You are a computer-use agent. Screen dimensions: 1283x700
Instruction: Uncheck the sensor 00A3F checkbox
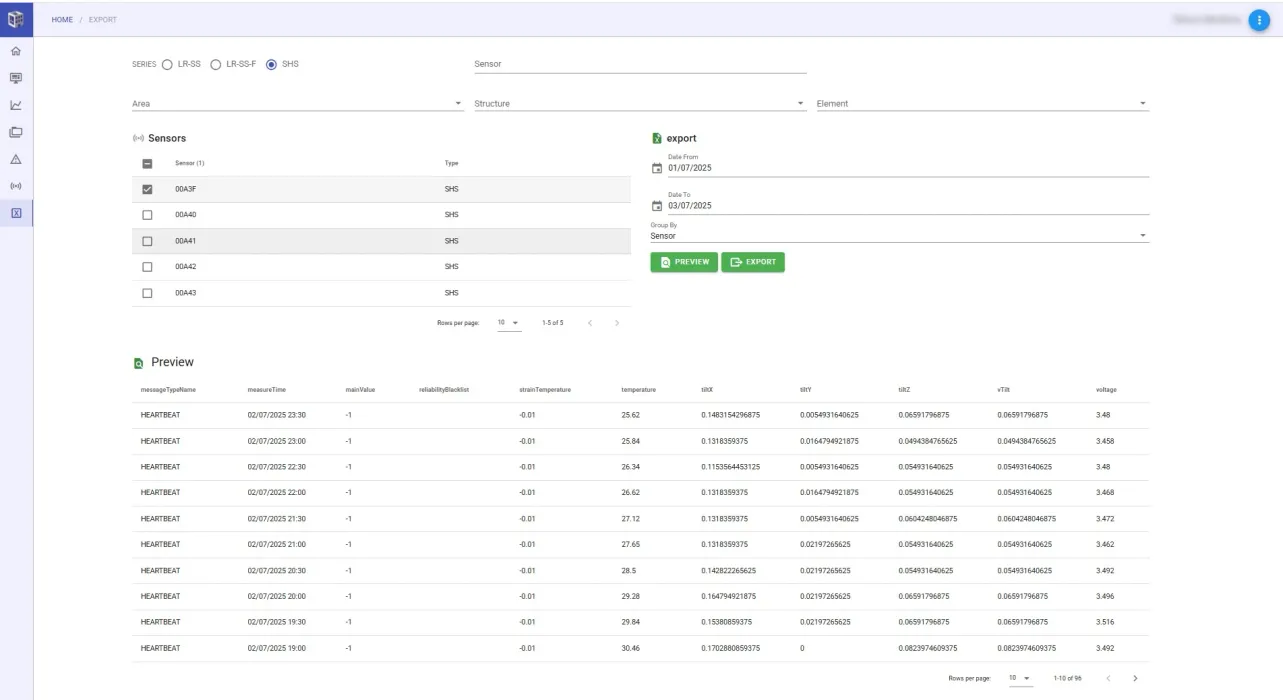(147, 189)
